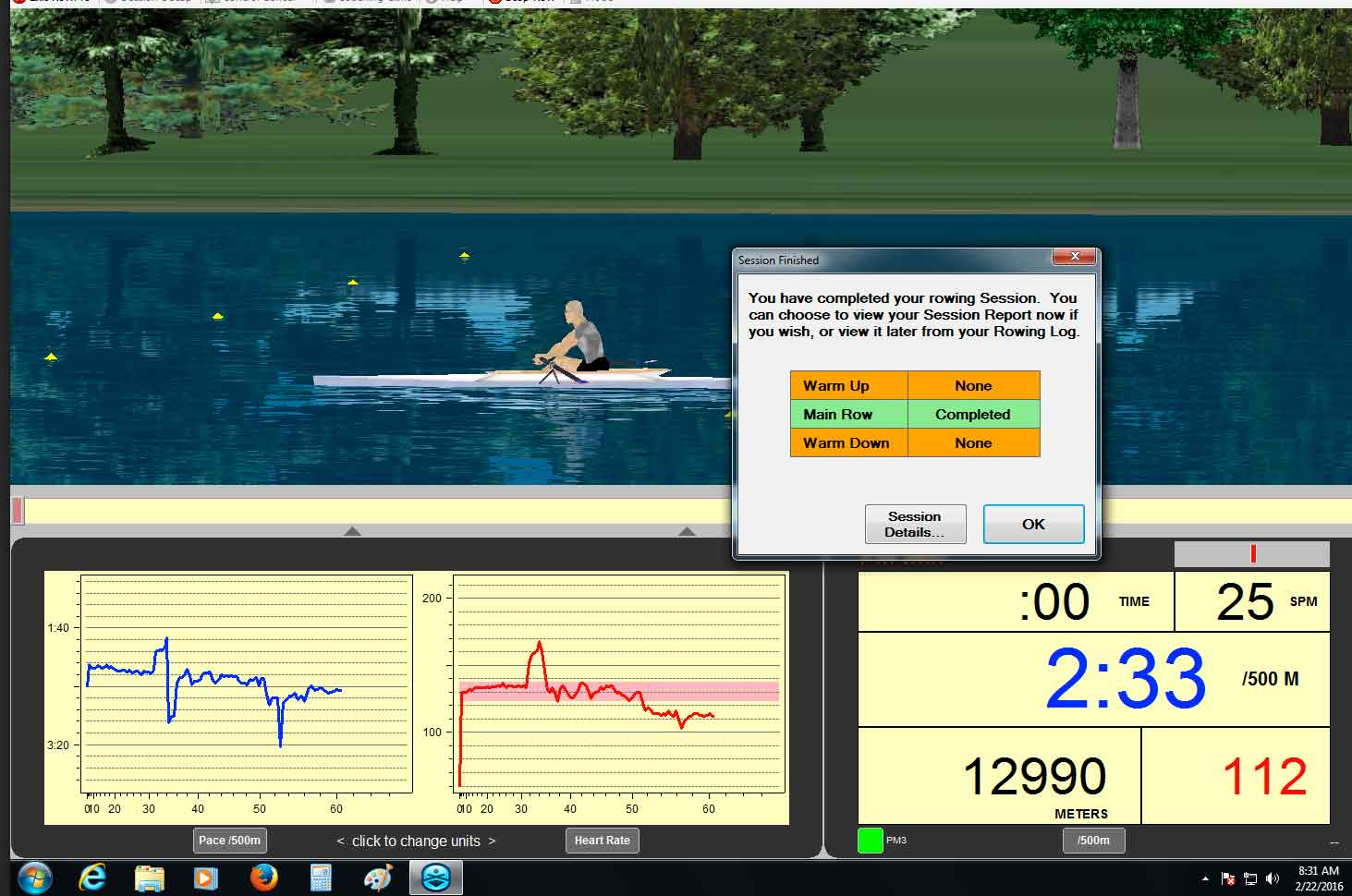Click the :00 TIME display
The width and height of the screenshot is (1352, 896).
(x=1016, y=601)
